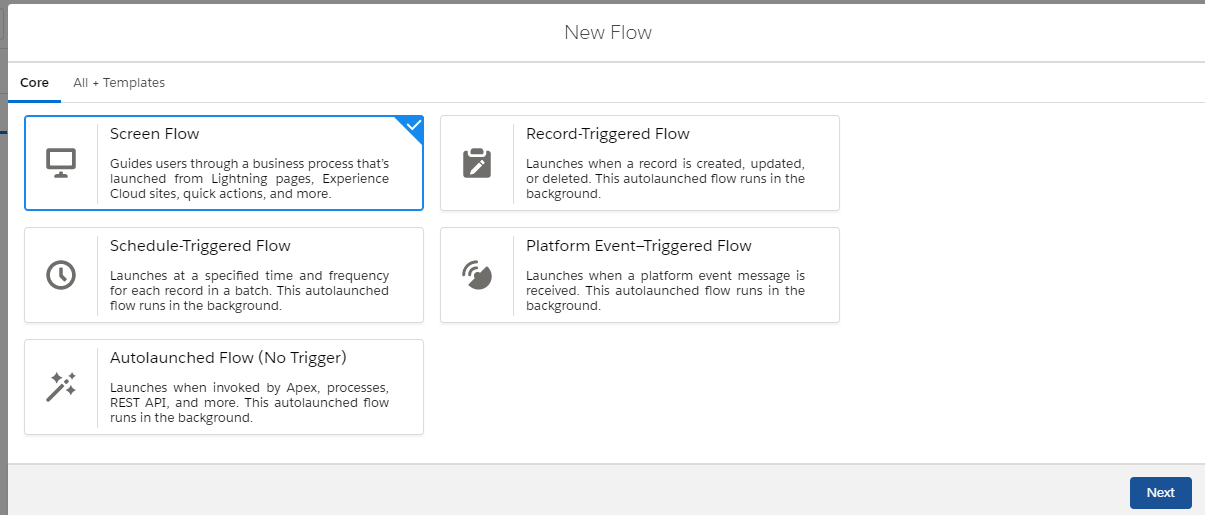Click the Schedule-Triggered Flow clock icon
The width and height of the screenshot is (1205, 515).
(61, 275)
